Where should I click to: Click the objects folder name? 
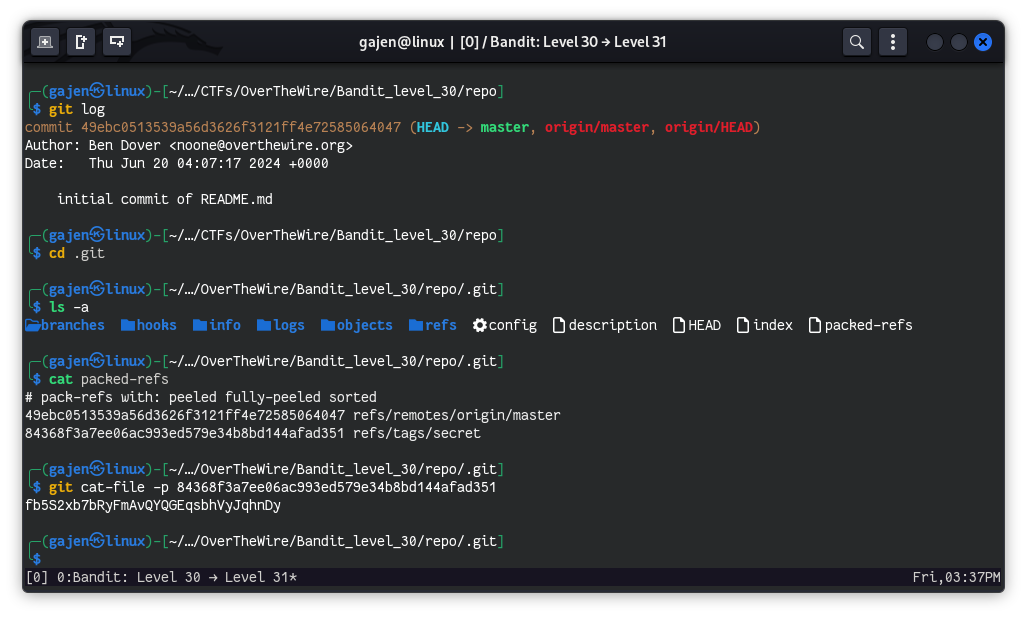click(x=364, y=325)
